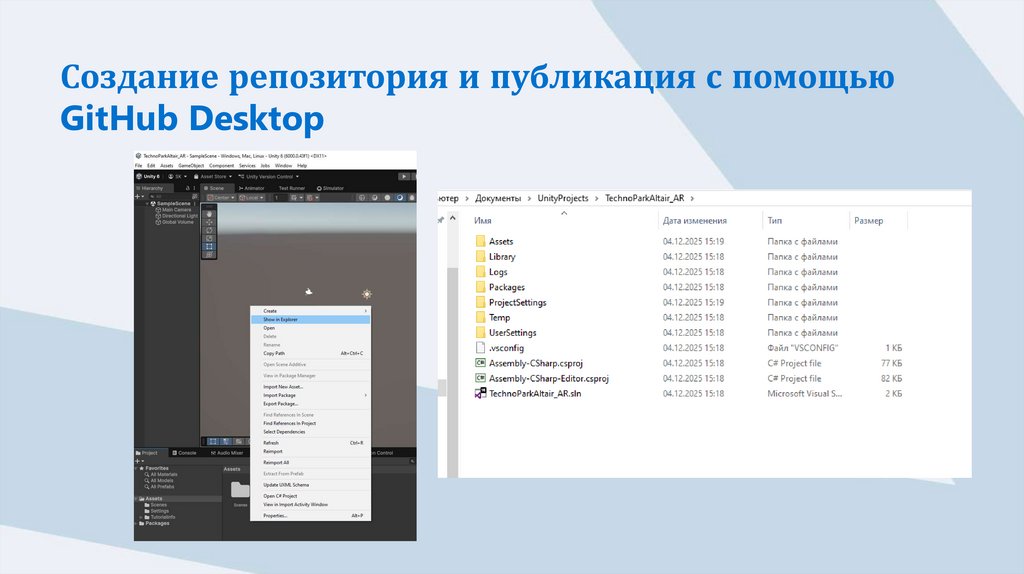Choose Copy Path in context menu
1024x574 pixels.
[x=310, y=353]
